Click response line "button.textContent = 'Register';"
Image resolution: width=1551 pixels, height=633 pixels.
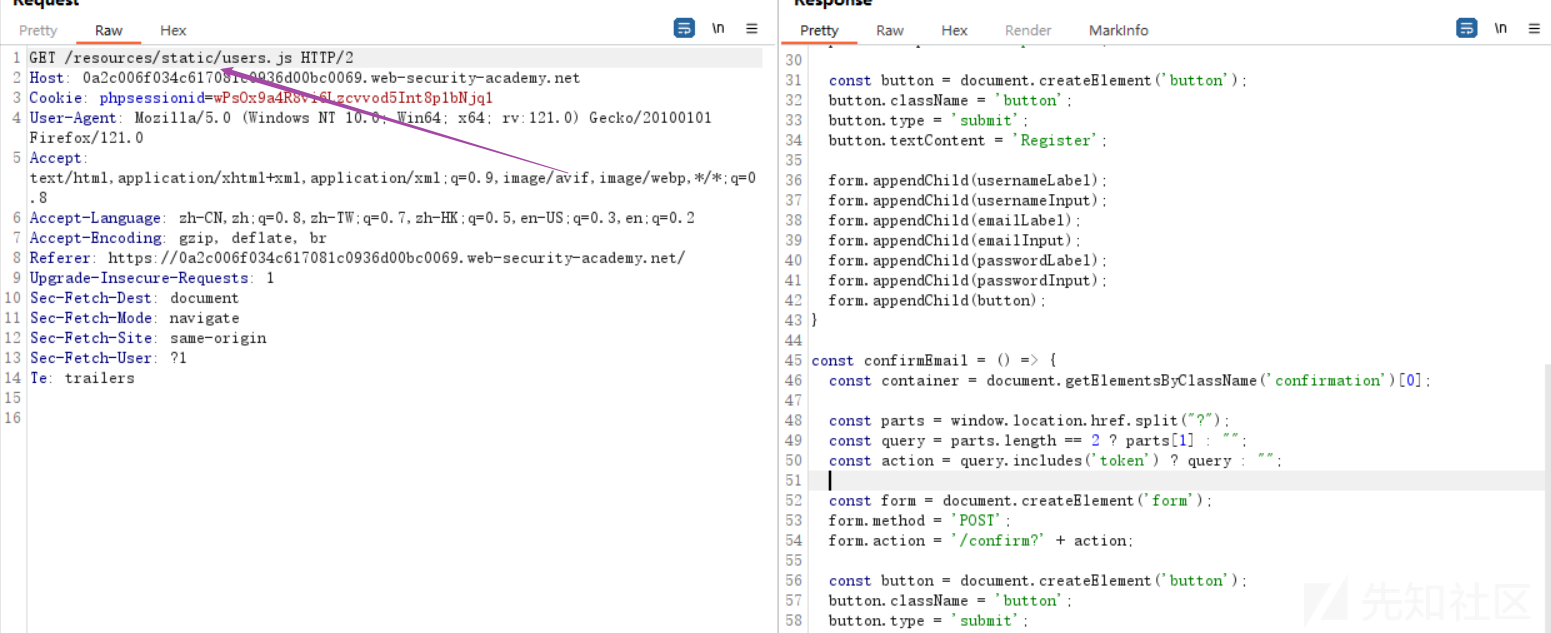tap(968, 140)
